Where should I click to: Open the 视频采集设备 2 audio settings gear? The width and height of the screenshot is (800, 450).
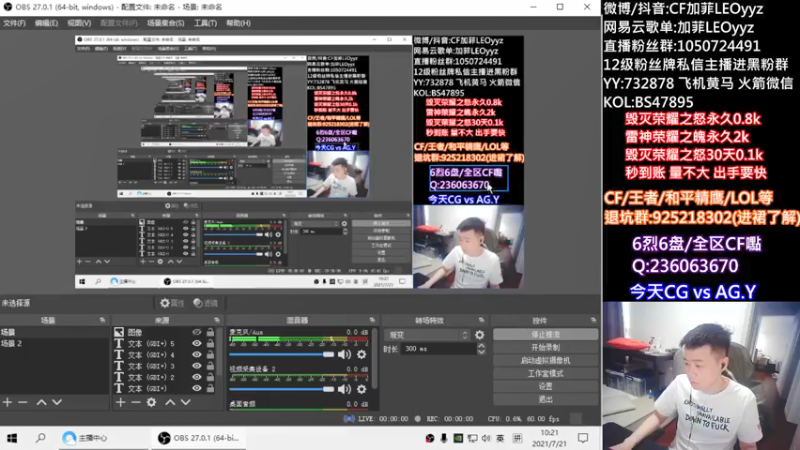[x=361, y=389]
